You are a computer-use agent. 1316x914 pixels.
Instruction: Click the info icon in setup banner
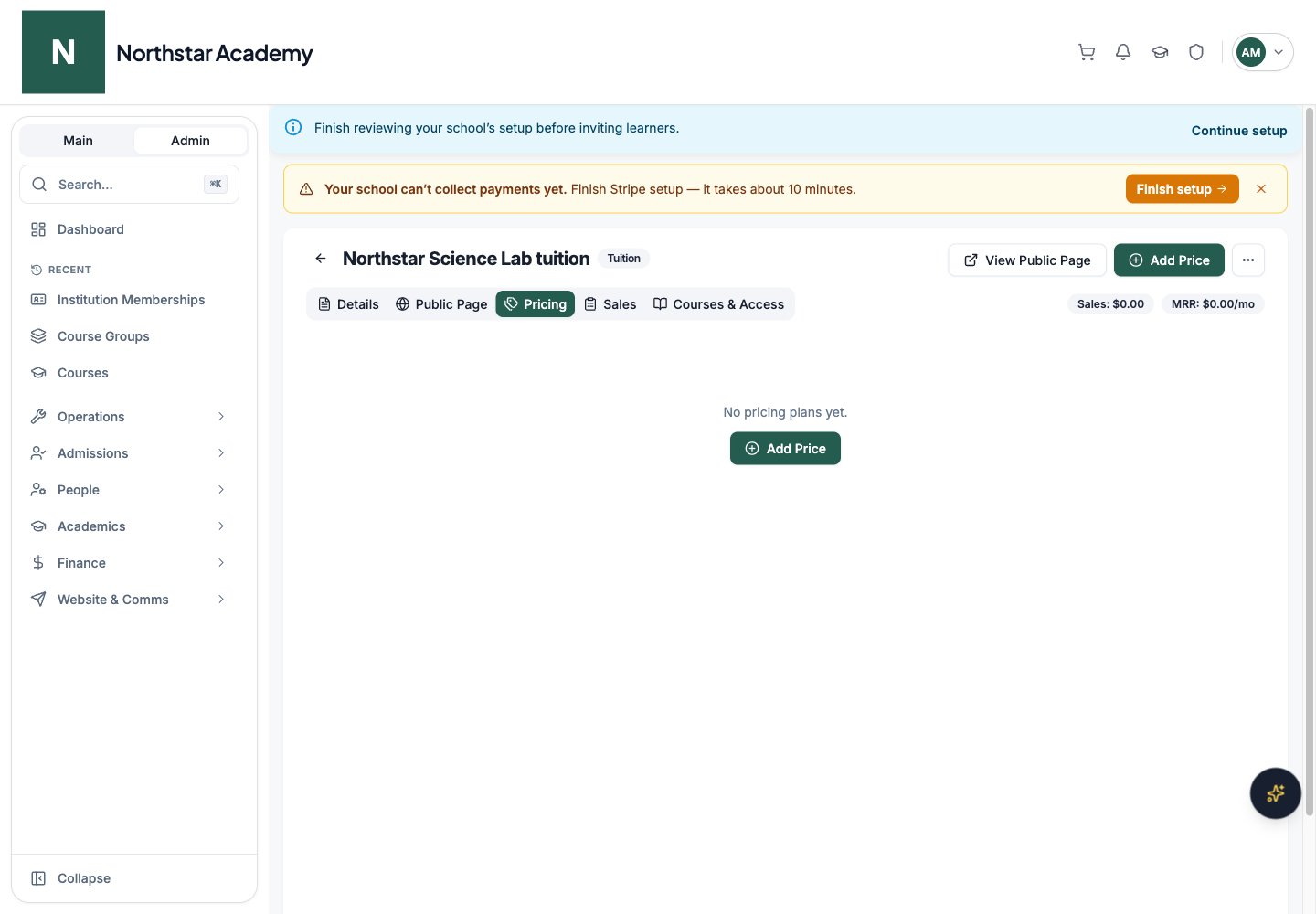[x=293, y=128]
